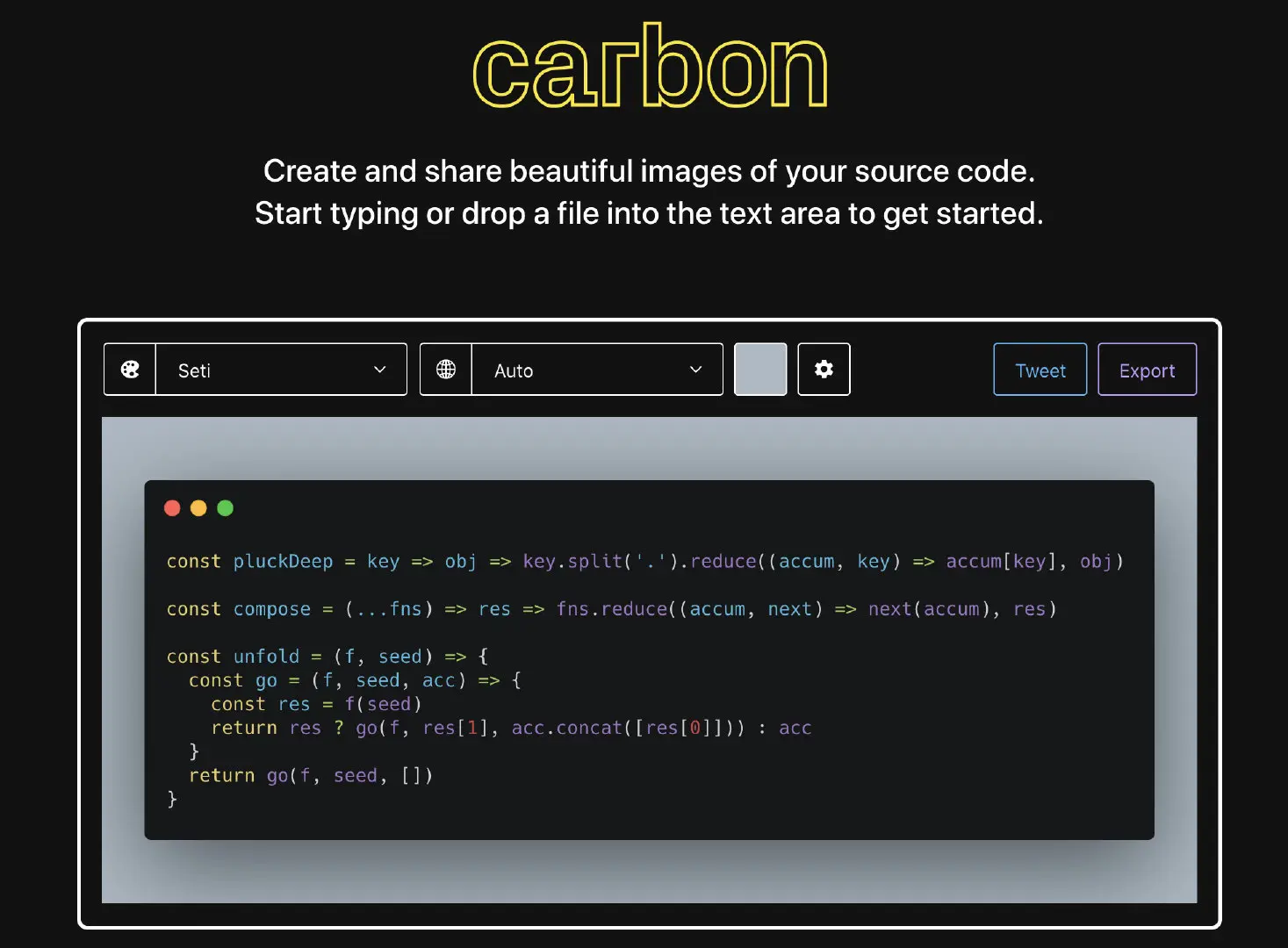Click fns.reduce in the compose line
This screenshot has width=1288, height=948.
pyautogui.click(x=612, y=609)
